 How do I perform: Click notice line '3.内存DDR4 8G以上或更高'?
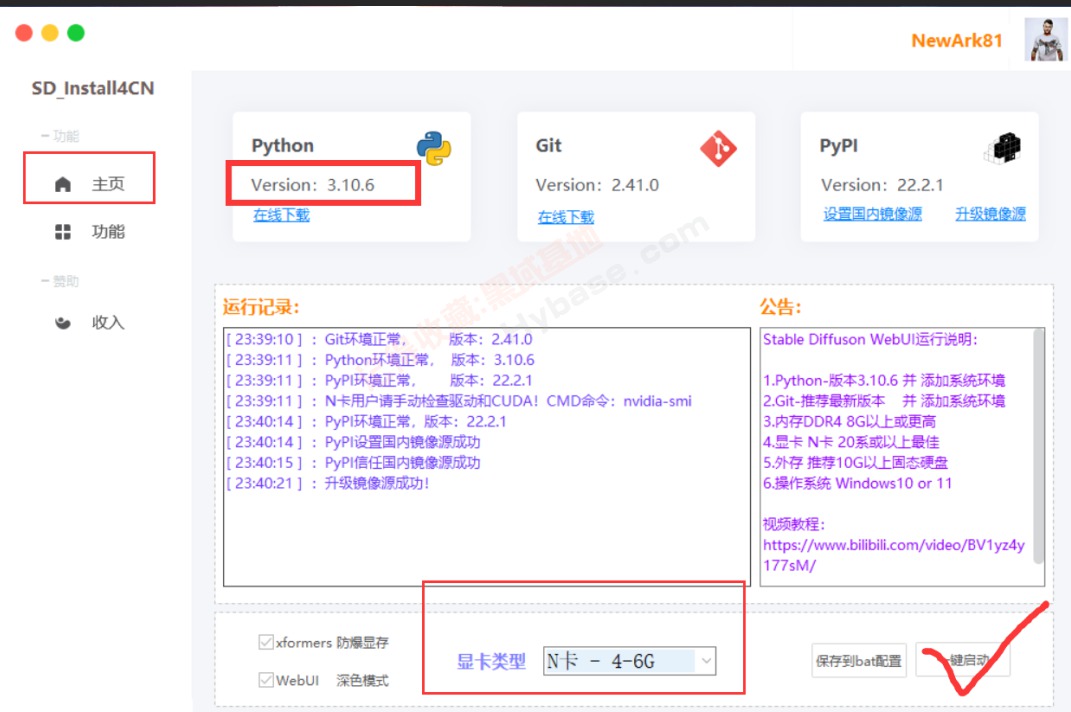[x=849, y=422]
